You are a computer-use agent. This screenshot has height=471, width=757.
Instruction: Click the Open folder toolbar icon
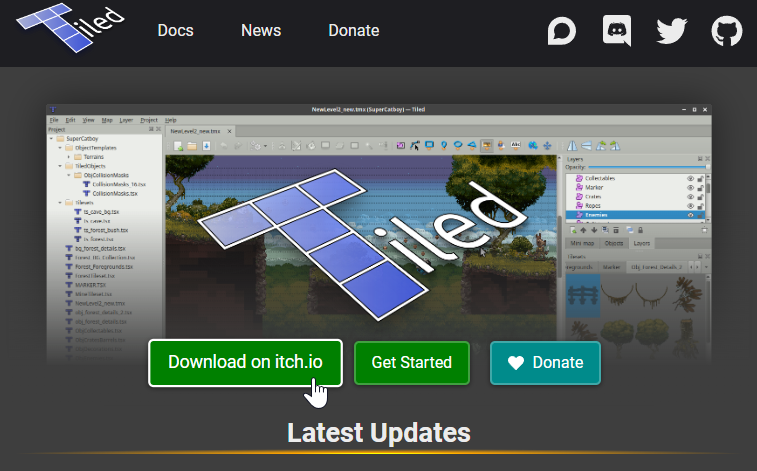coord(192,146)
